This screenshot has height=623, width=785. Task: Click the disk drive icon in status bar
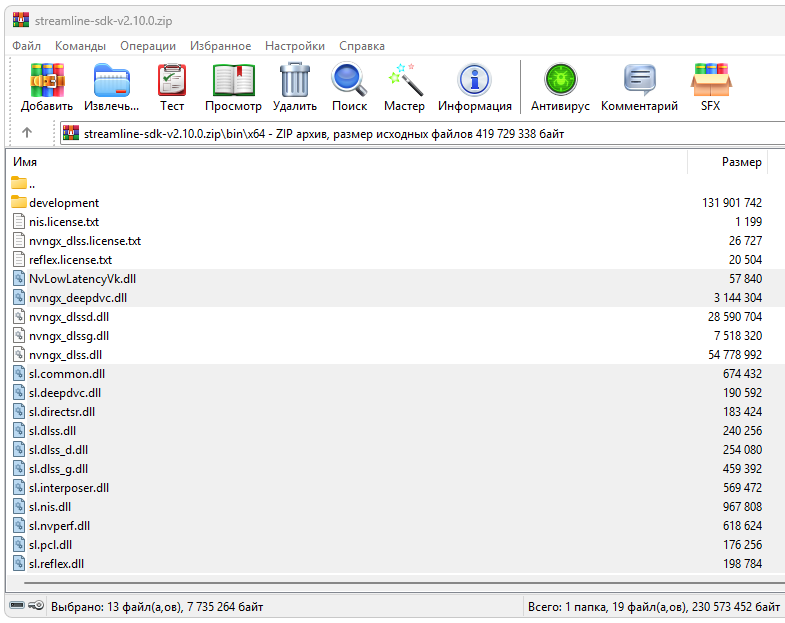click(x=17, y=606)
